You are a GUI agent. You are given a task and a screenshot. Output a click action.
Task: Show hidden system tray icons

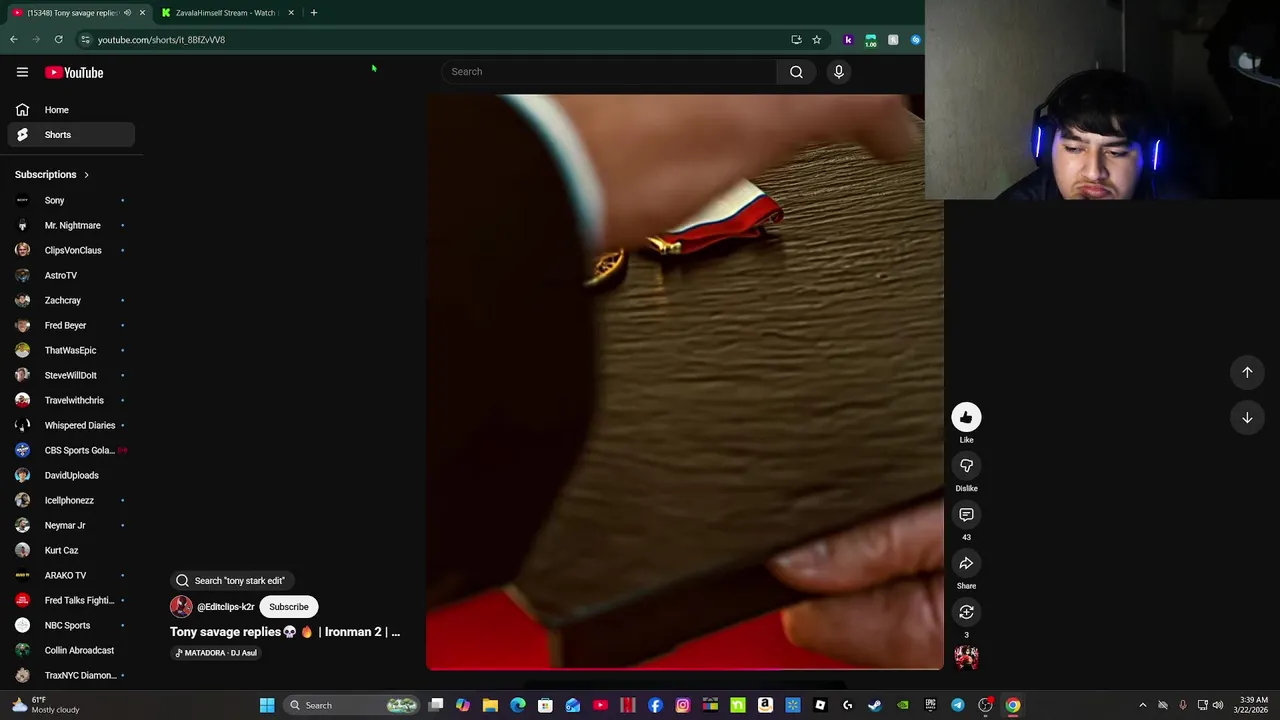[1143, 706]
